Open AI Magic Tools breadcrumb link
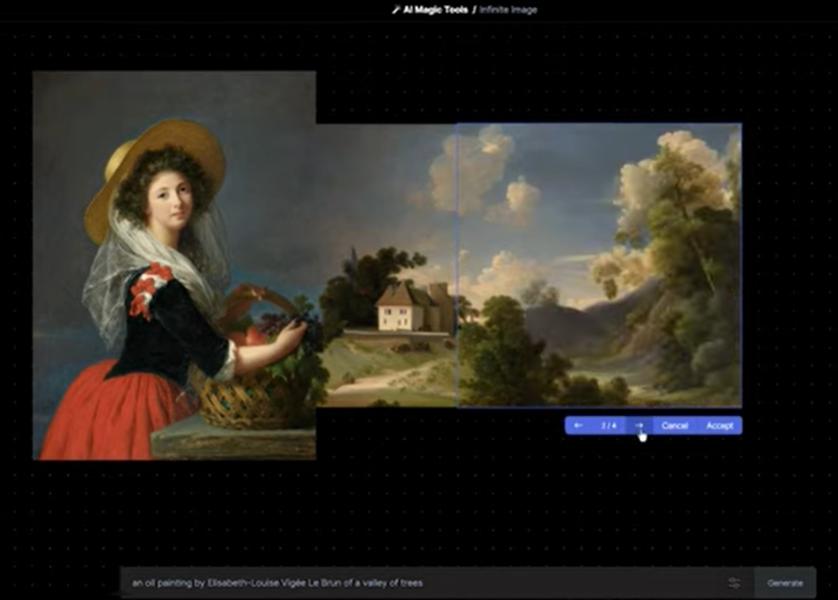This screenshot has width=838, height=600. [x=436, y=10]
